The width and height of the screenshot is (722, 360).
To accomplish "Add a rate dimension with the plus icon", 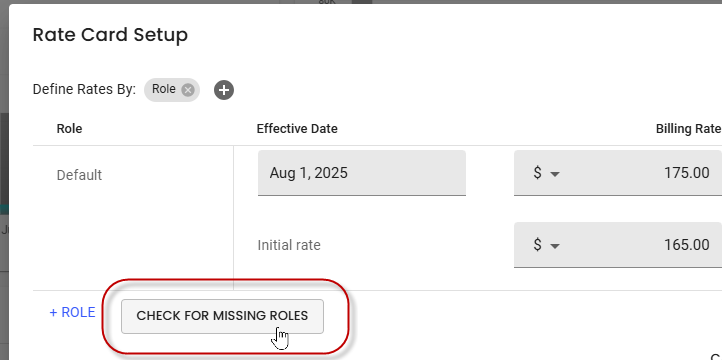I will 224,90.
